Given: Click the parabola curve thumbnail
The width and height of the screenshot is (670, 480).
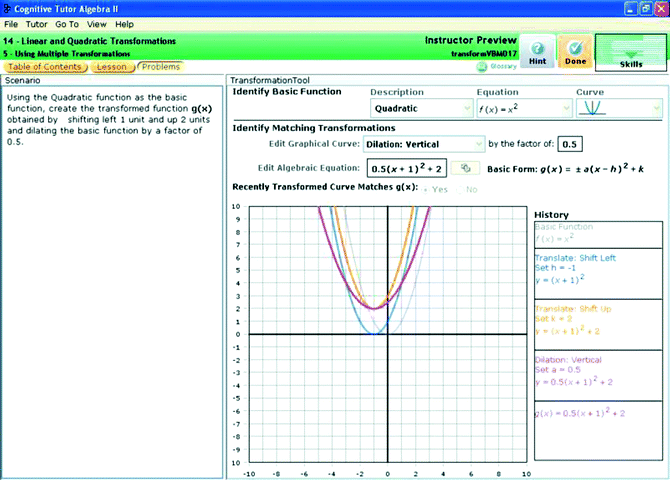Looking at the screenshot, I should coord(592,108).
